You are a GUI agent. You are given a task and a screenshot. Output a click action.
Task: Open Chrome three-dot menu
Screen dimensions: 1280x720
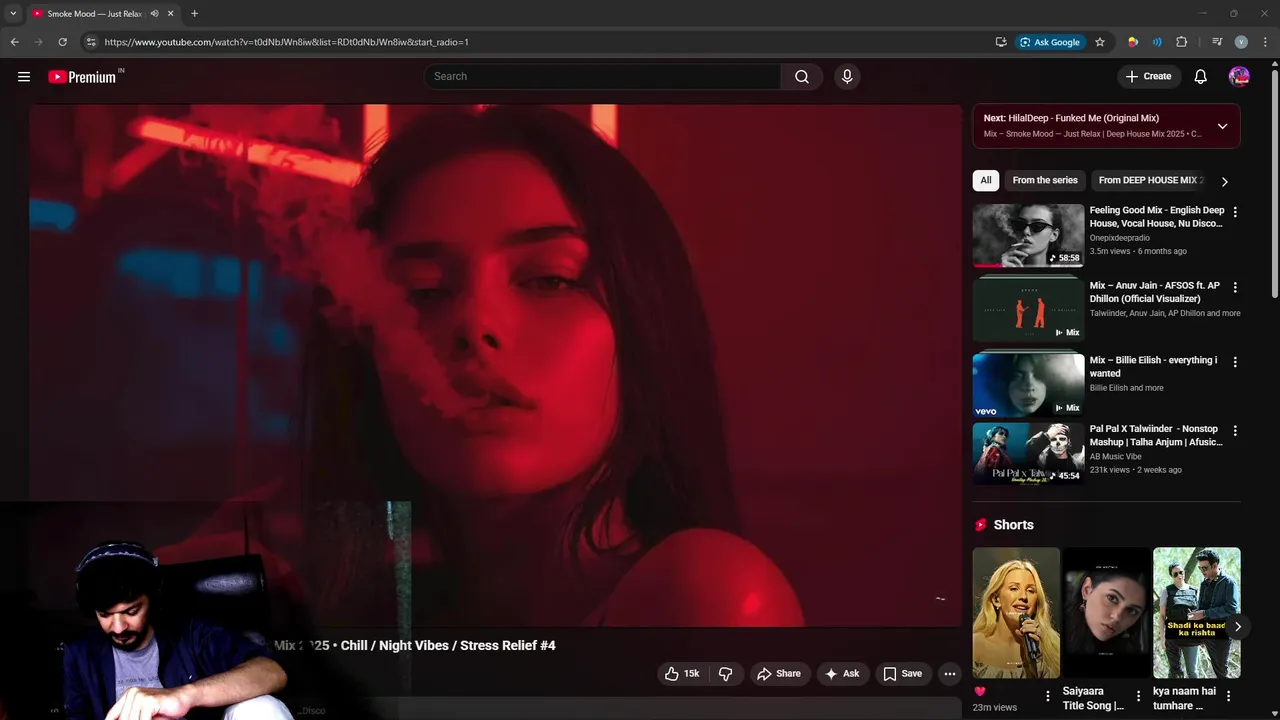pyautogui.click(x=1266, y=42)
